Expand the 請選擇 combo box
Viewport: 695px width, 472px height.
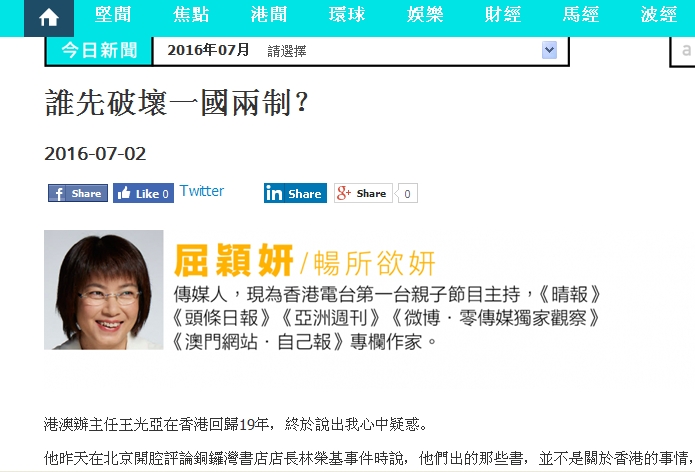[x=360, y=51]
